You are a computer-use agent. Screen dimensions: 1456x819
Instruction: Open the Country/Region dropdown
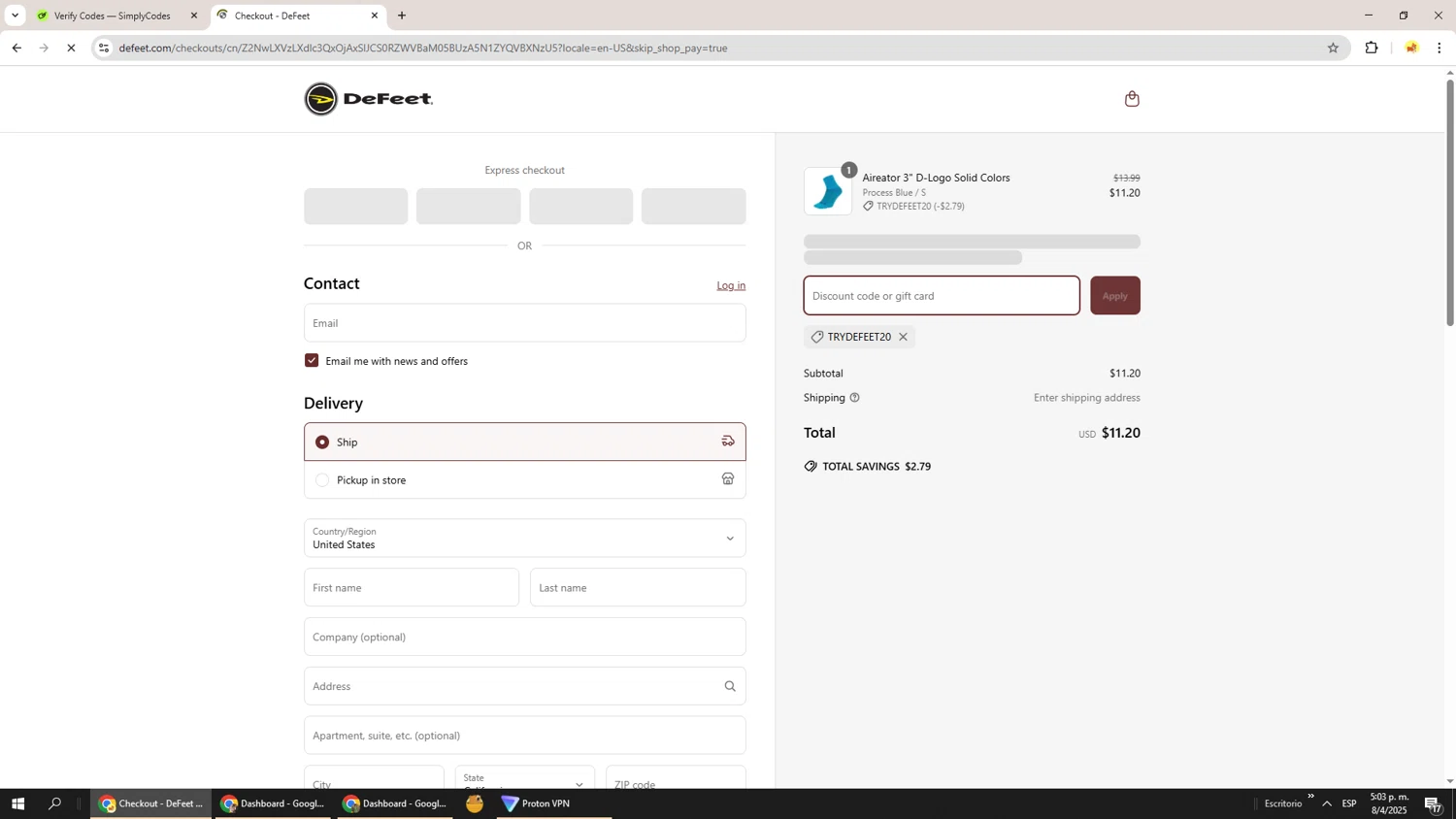(x=525, y=539)
